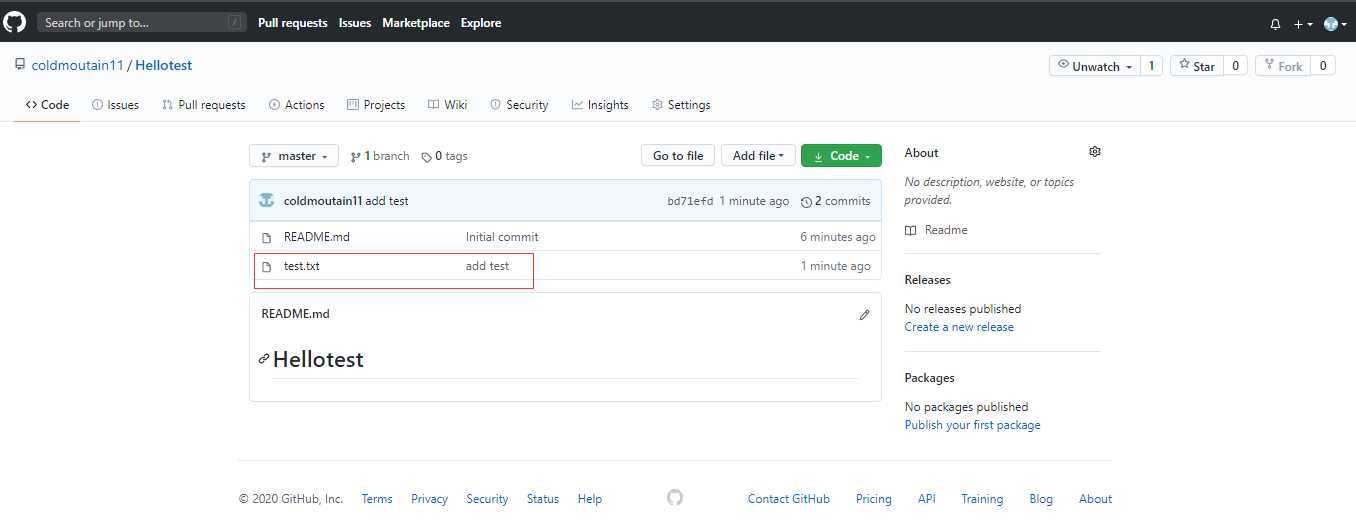
Task: Fork the repository
Action: (1282, 66)
